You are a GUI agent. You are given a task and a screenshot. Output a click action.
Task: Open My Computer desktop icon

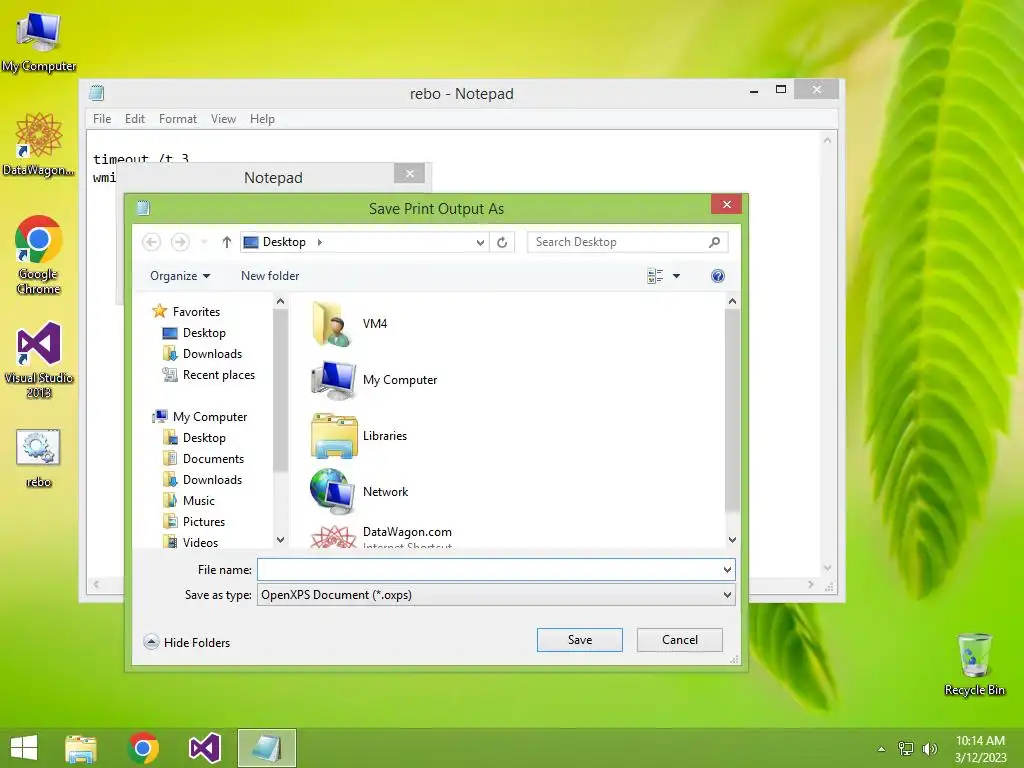click(39, 42)
